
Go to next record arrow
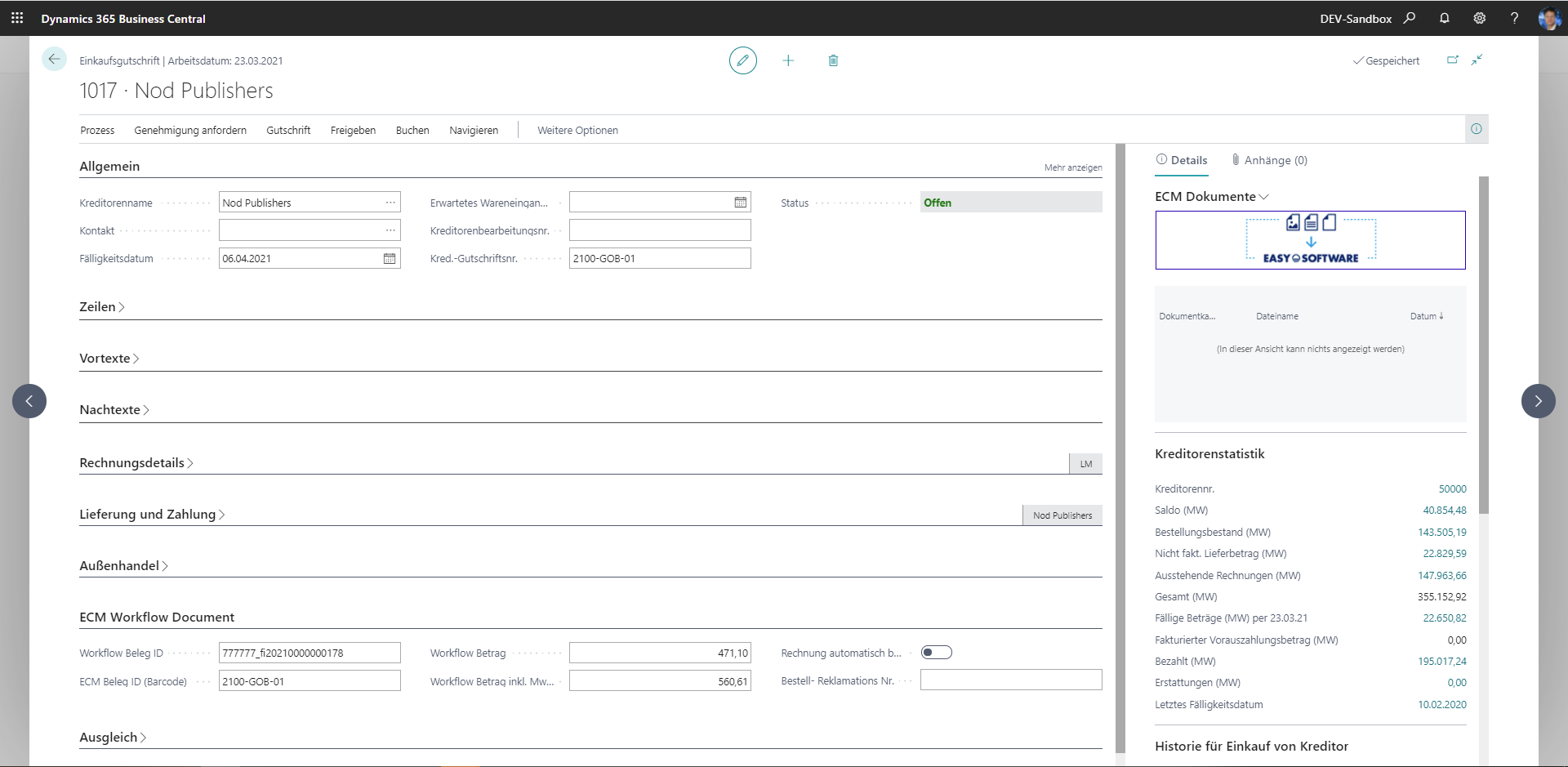tap(1539, 401)
